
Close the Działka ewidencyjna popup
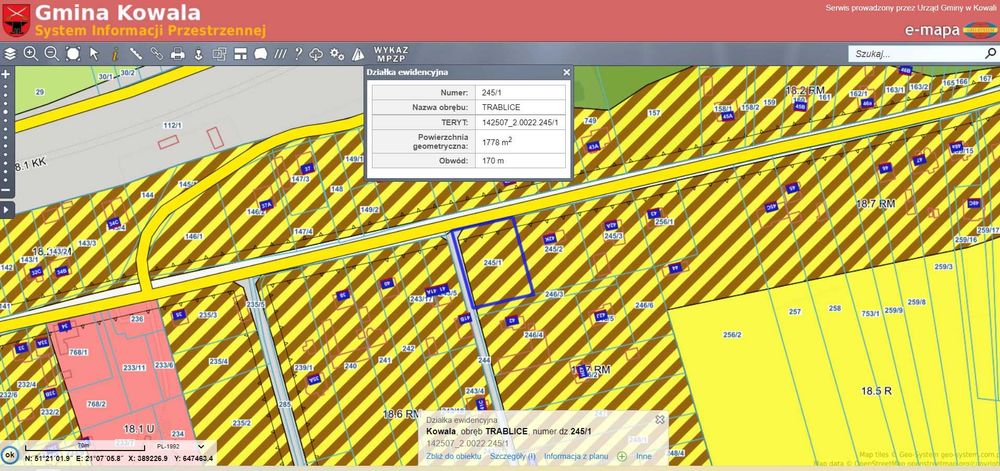(566, 73)
